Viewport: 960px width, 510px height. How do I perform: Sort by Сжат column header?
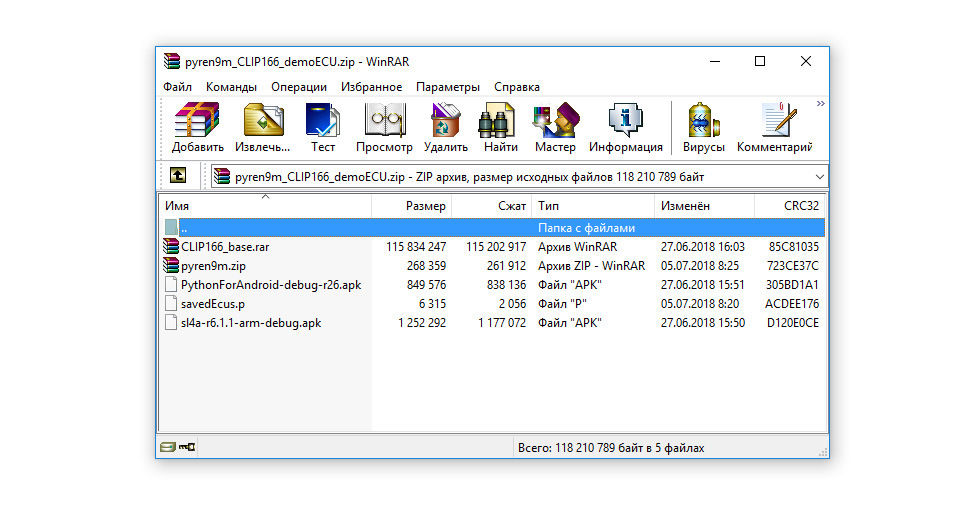click(x=492, y=206)
